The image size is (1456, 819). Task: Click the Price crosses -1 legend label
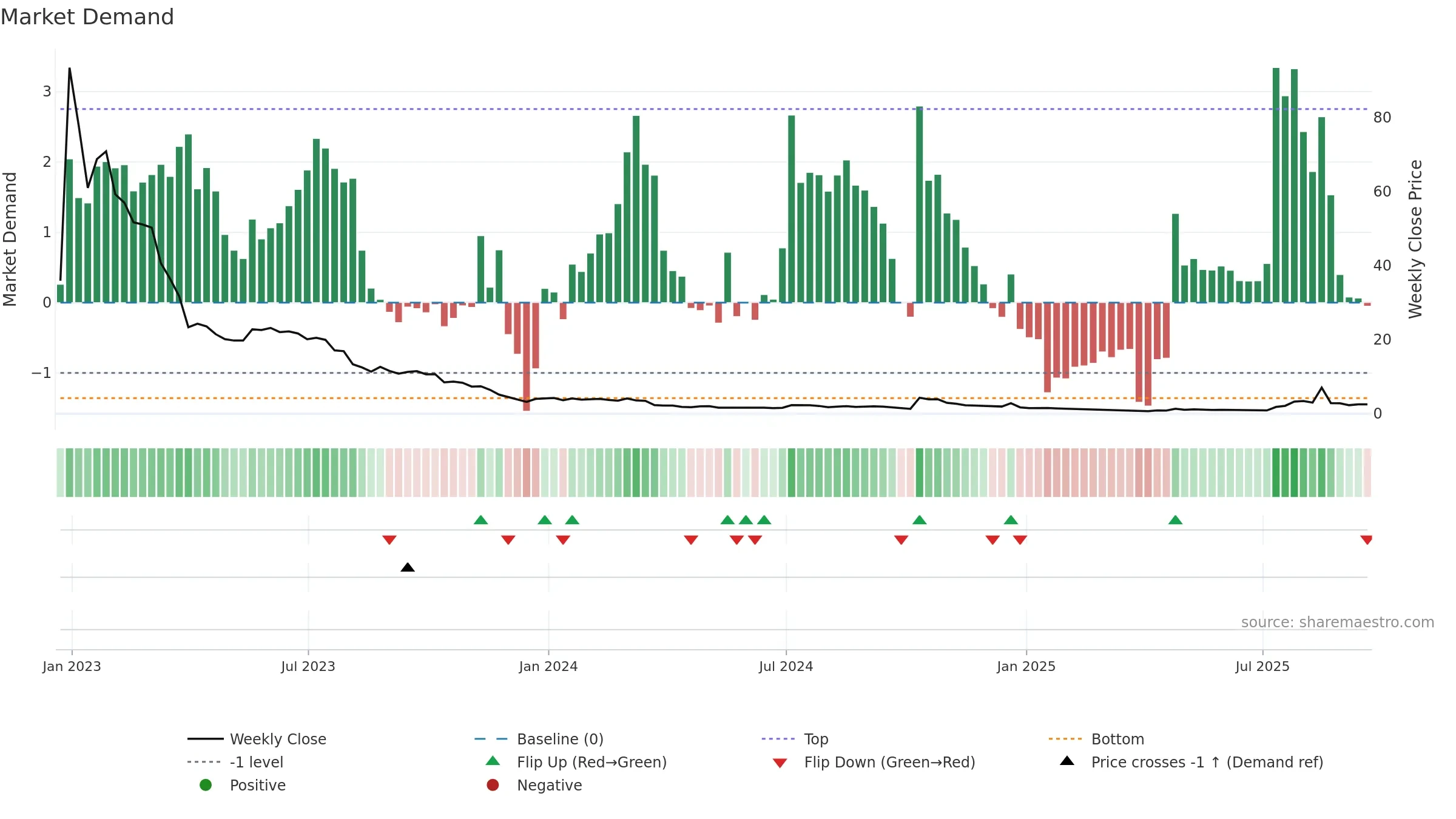[x=1207, y=762]
